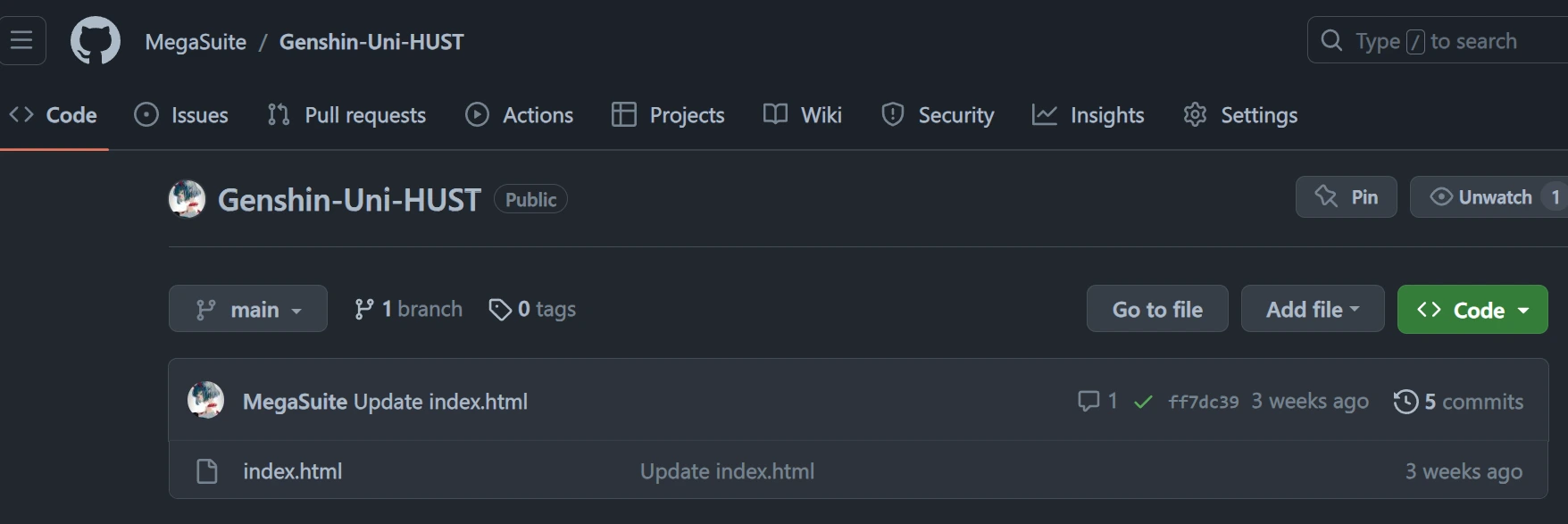Open the Insights tab

(x=1088, y=115)
